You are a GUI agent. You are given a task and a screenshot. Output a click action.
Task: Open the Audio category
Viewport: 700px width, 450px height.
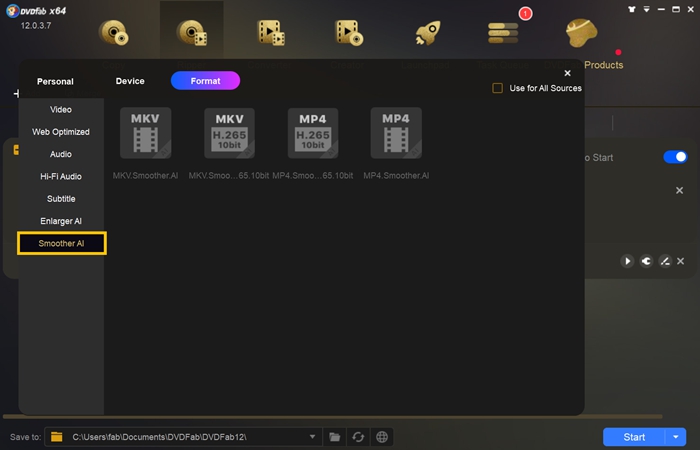click(x=61, y=154)
